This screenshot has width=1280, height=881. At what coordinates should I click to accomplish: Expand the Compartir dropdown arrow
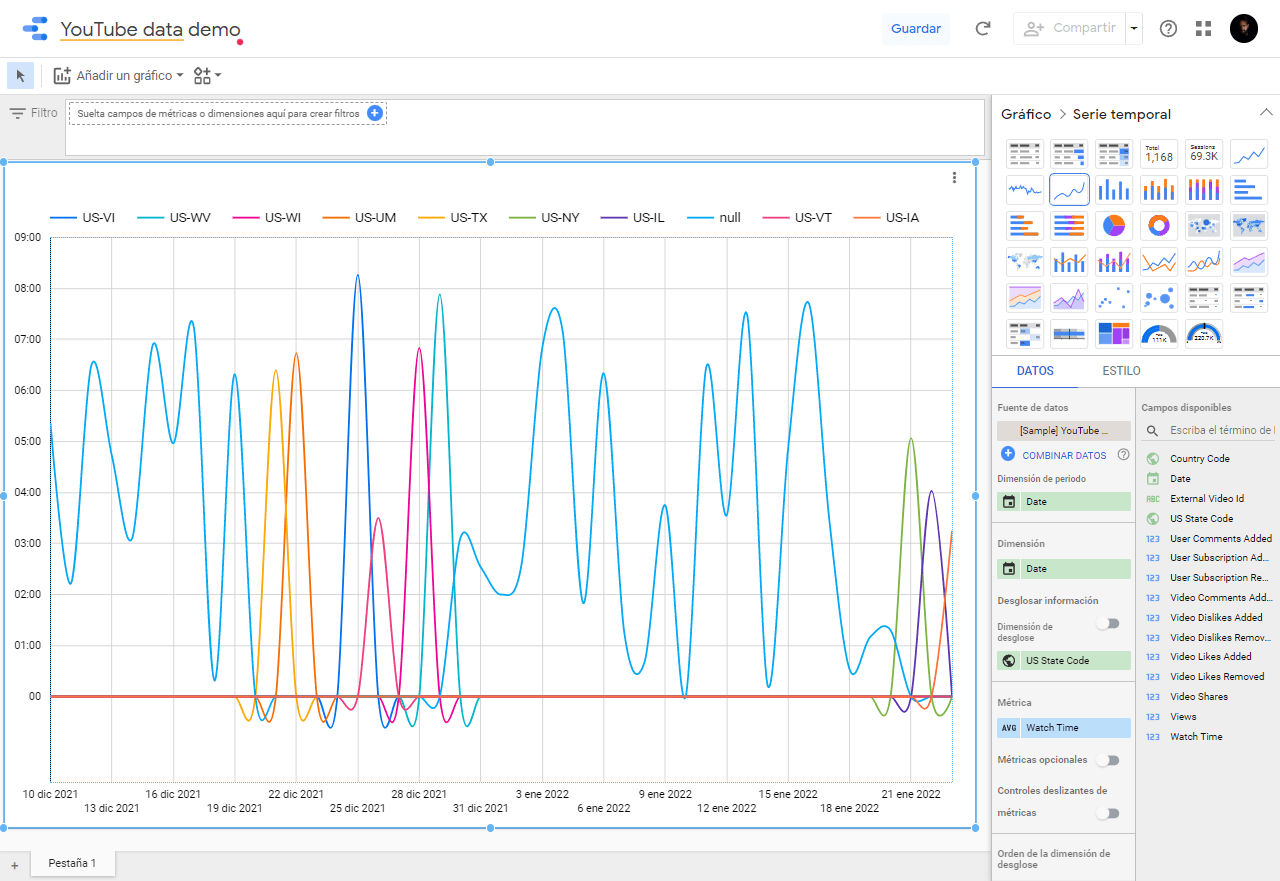[x=1134, y=29]
